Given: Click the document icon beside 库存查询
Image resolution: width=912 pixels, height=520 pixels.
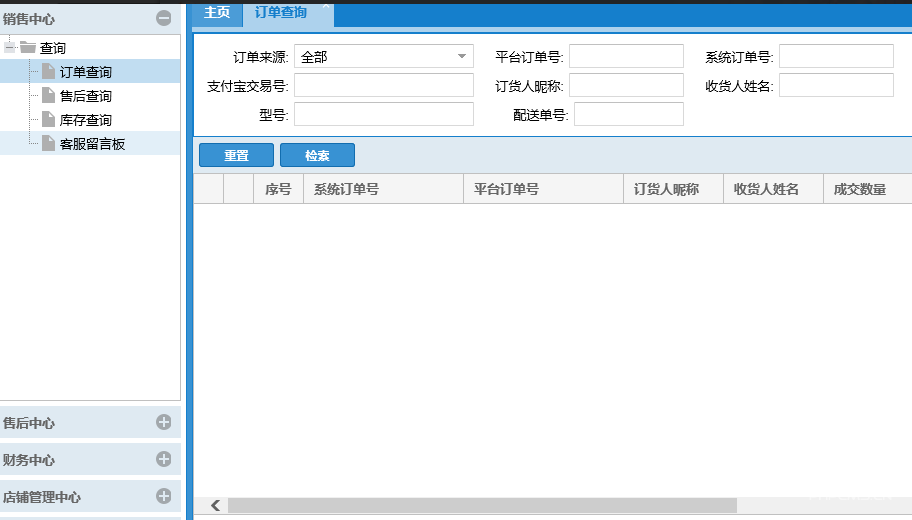Looking at the screenshot, I should (48, 119).
